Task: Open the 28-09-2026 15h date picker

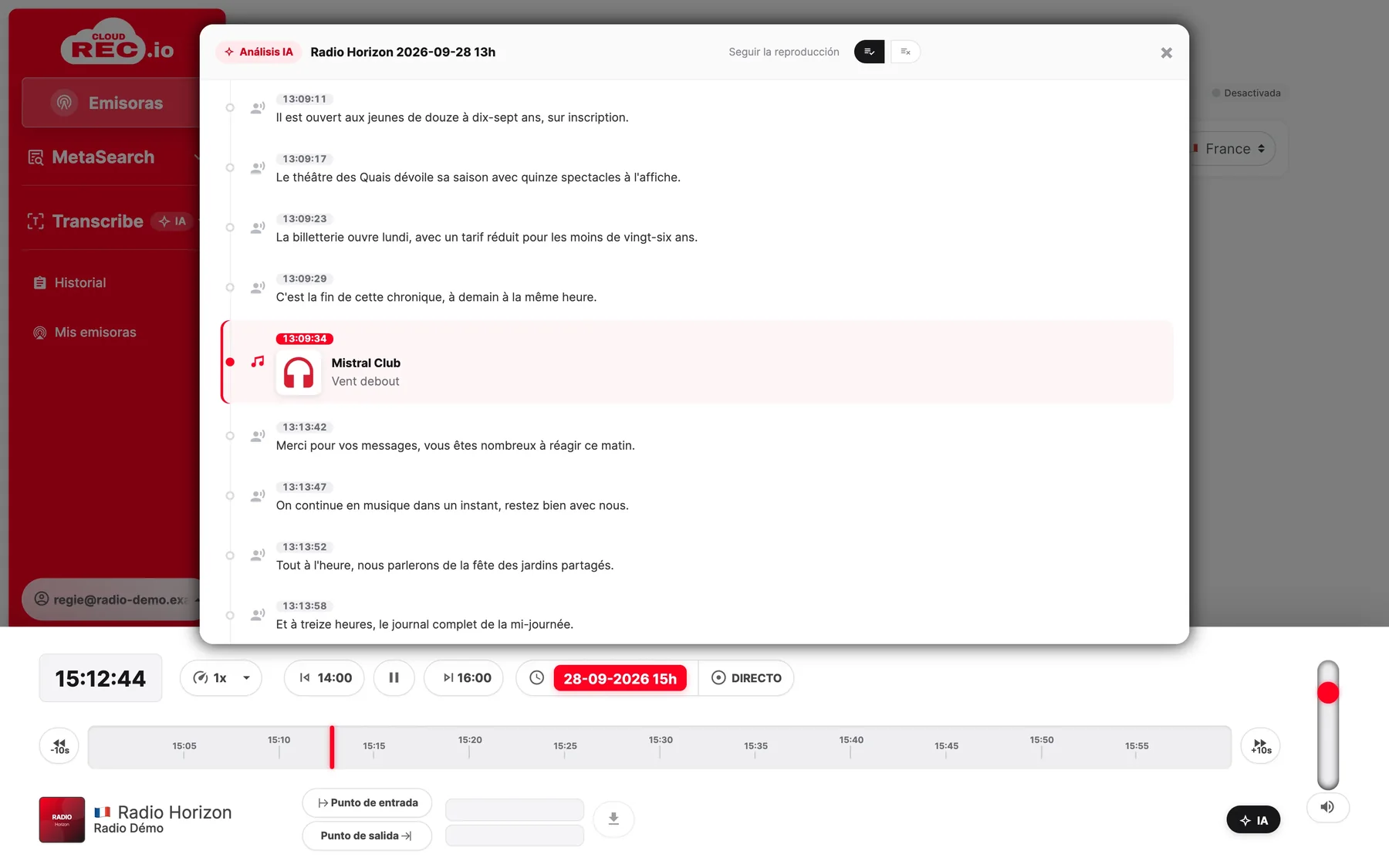Action: pyautogui.click(x=620, y=678)
